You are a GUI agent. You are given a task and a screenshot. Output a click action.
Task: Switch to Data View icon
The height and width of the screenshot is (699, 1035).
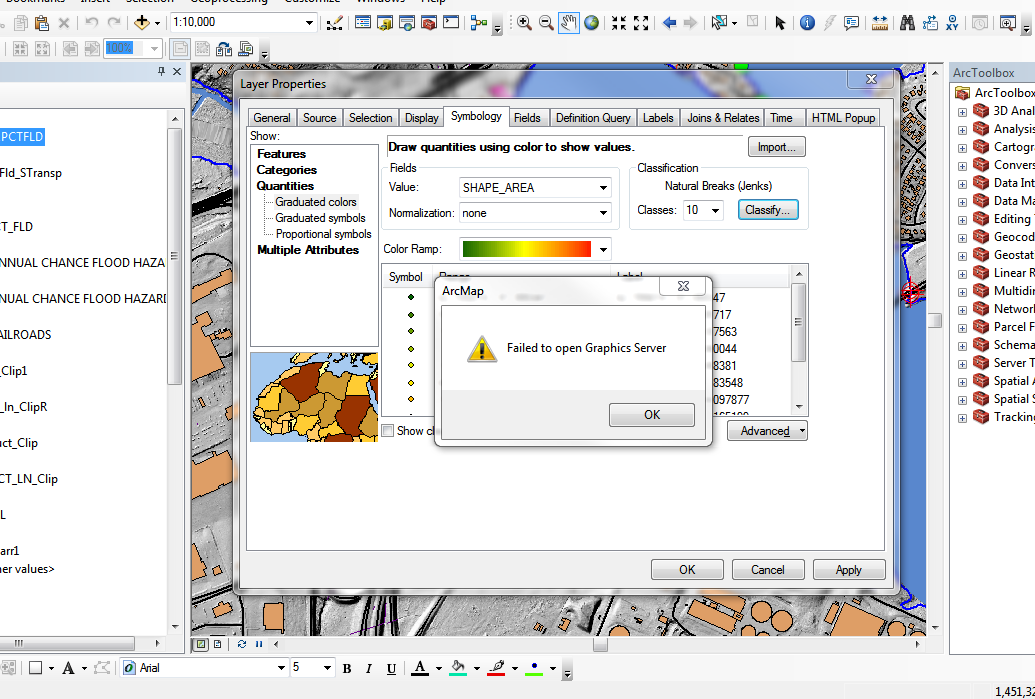click(x=201, y=644)
